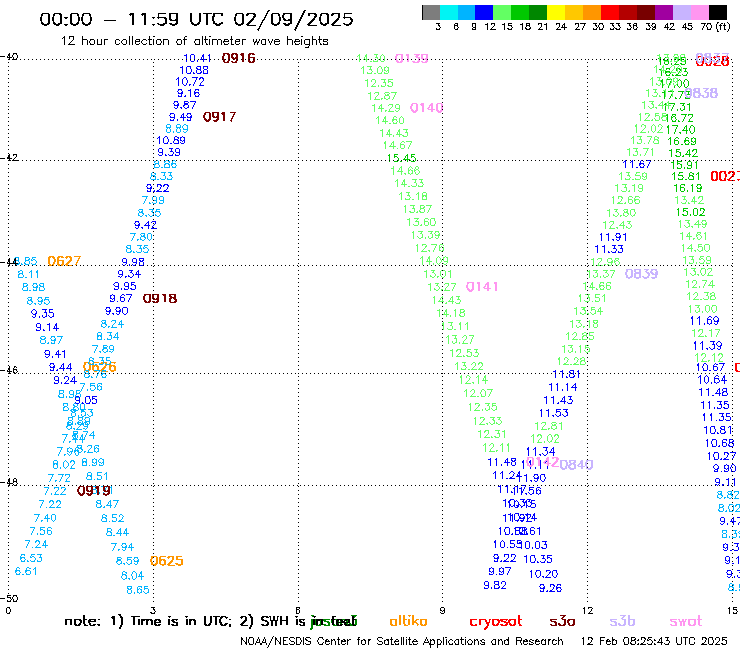Click the cryosat satellite legend label

pyautogui.click(x=496, y=622)
